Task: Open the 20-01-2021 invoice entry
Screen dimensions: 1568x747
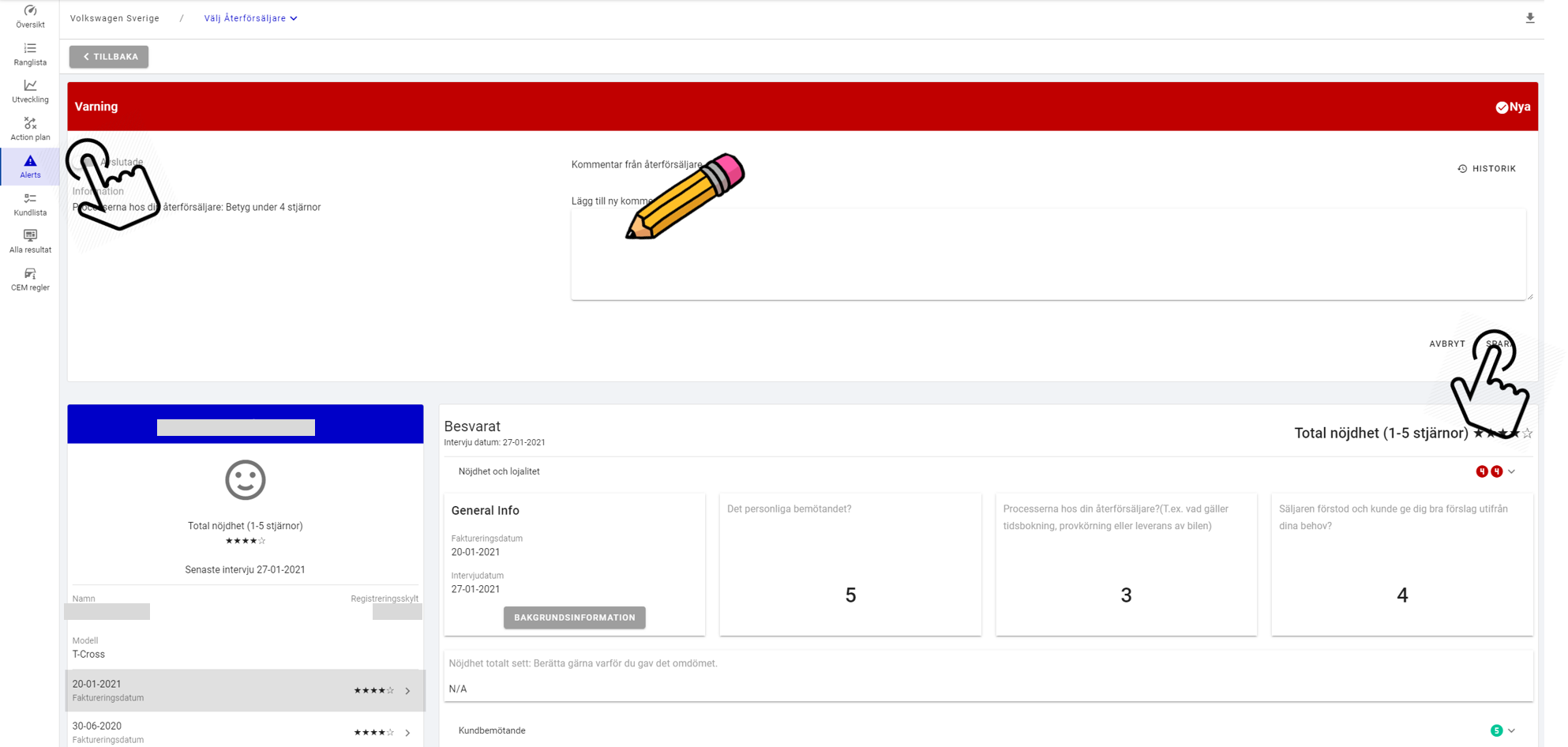Action: [245, 690]
